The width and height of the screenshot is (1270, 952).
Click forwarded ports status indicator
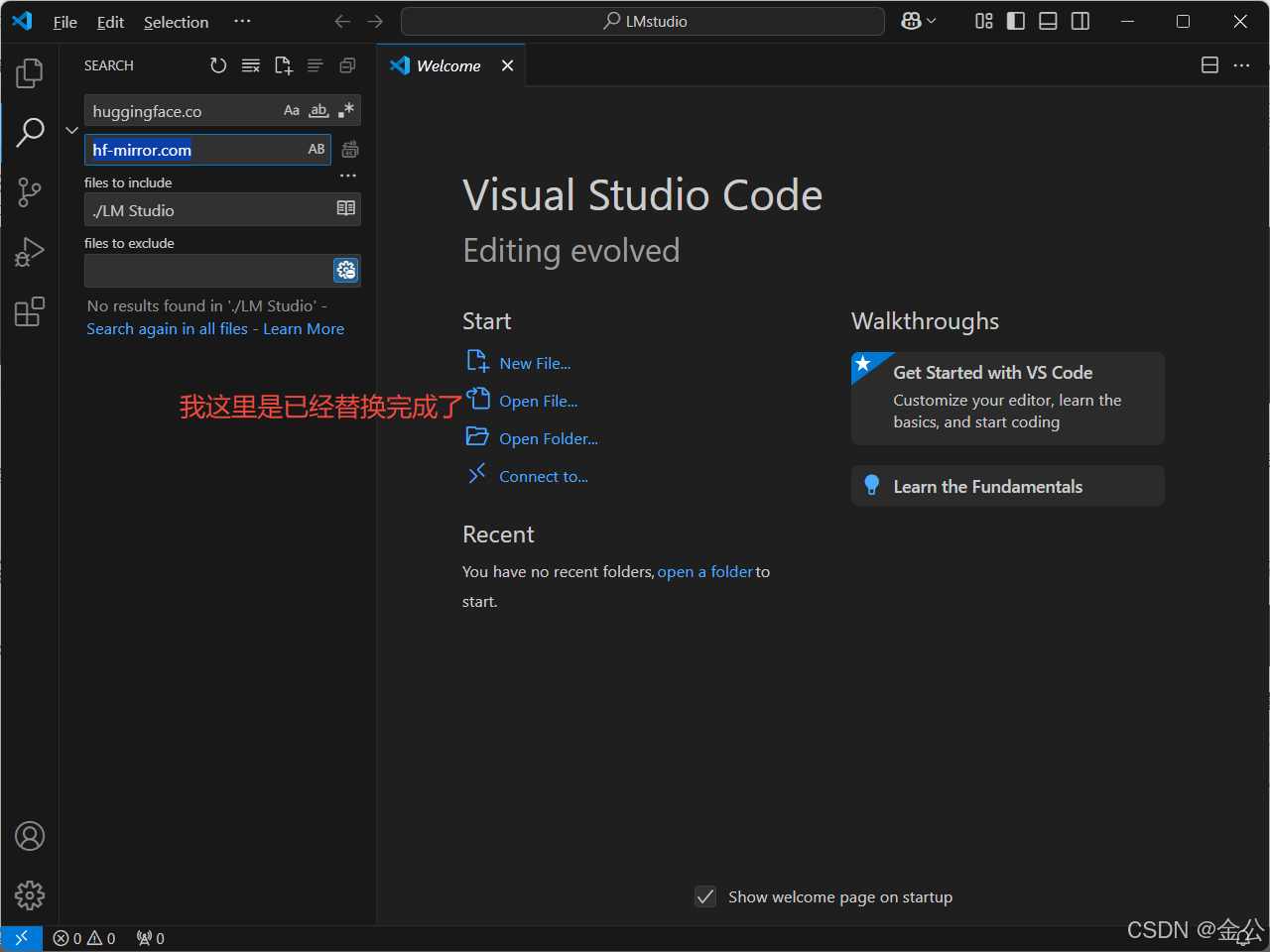click(x=151, y=938)
